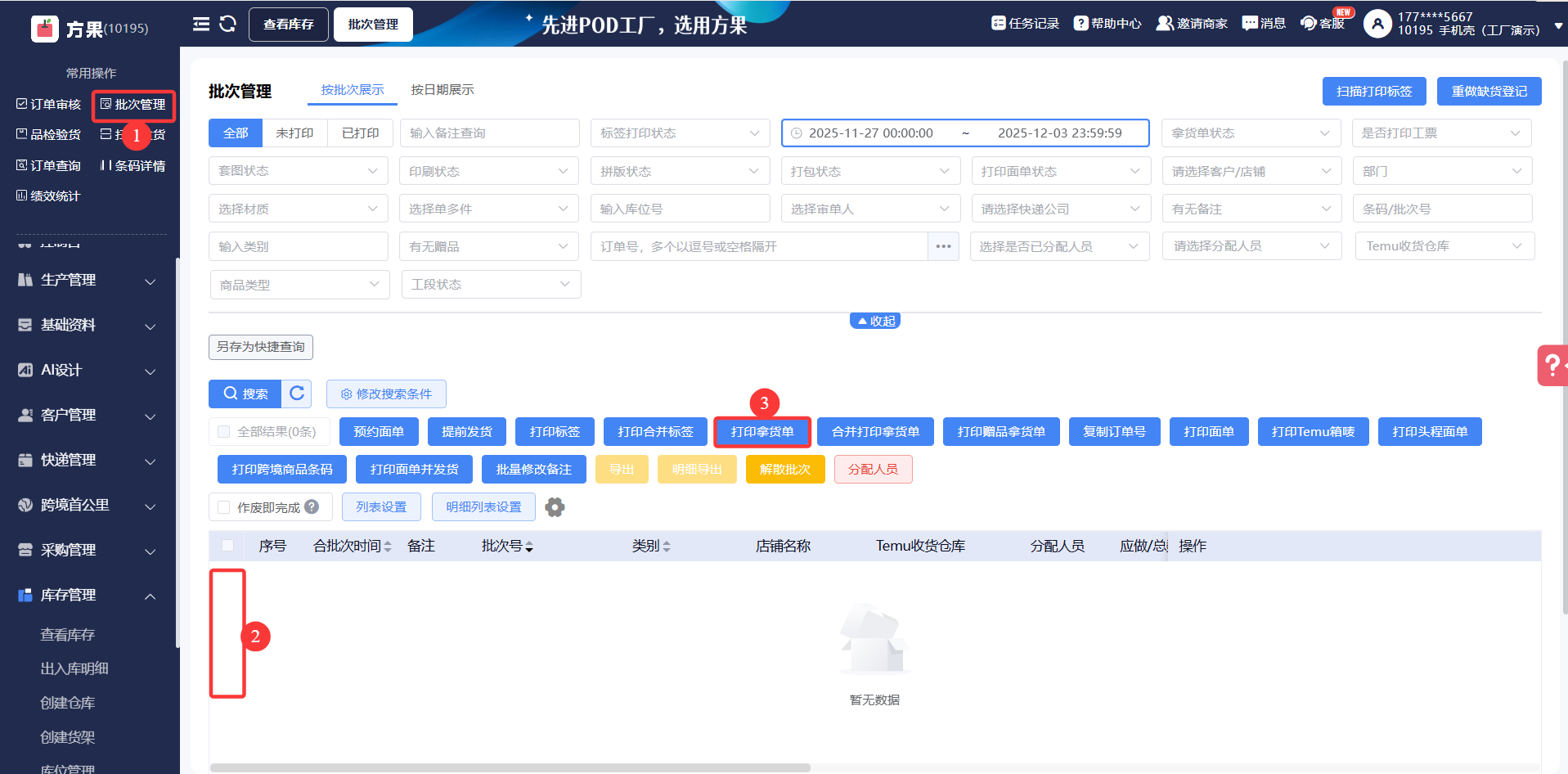
Task: Open 品检验货 in common operations
Action: pyautogui.click(x=48, y=134)
